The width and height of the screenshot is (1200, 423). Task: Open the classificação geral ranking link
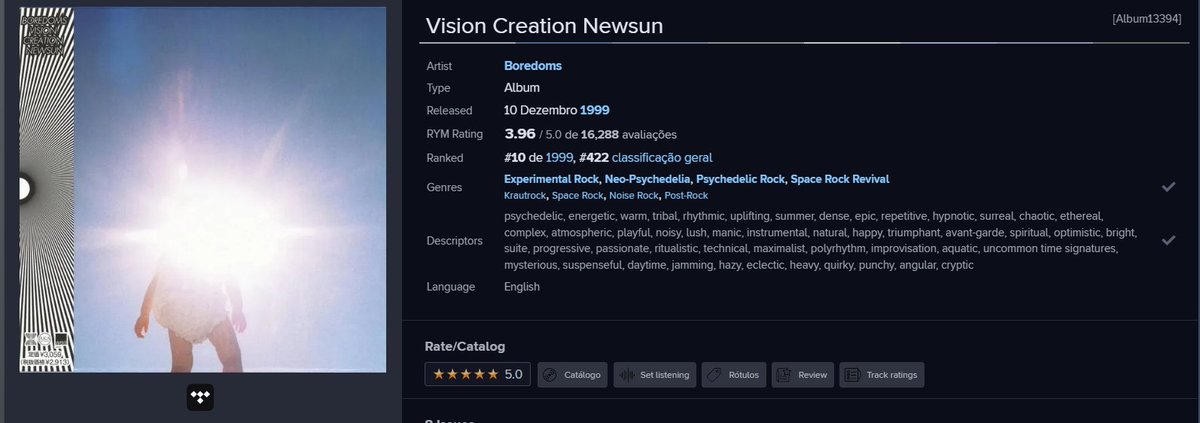click(x=662, y=157)
